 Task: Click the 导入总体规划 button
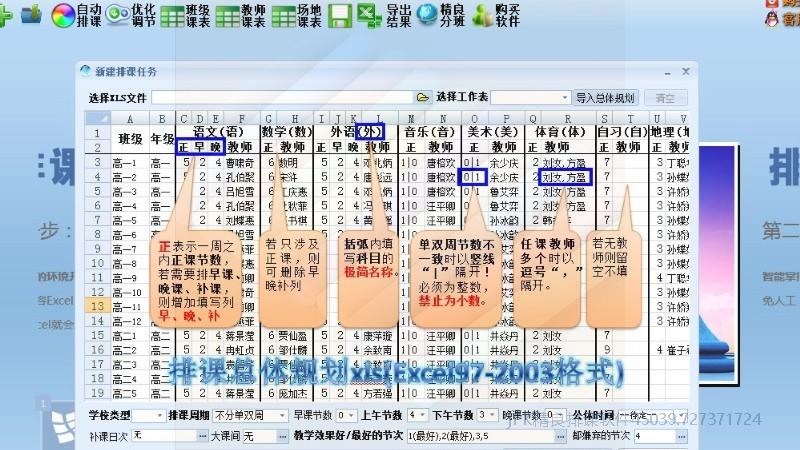point(605,97)
